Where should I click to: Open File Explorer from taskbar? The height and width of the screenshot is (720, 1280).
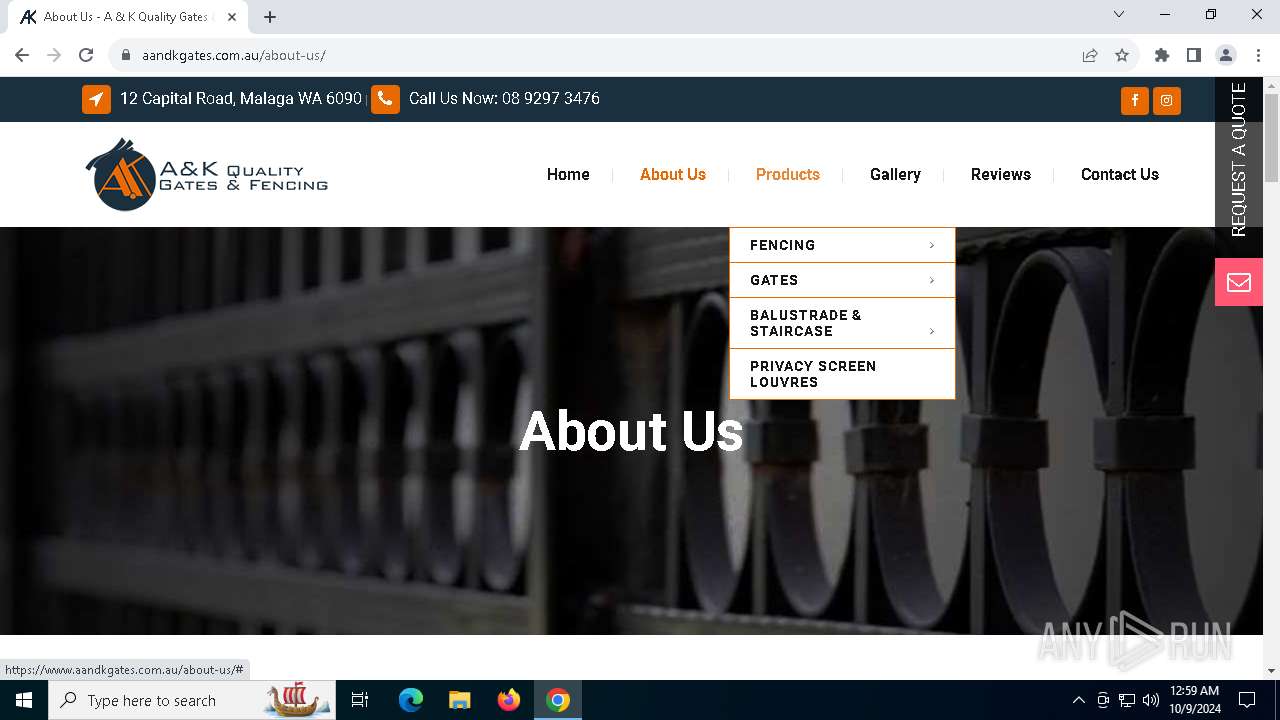459,700
